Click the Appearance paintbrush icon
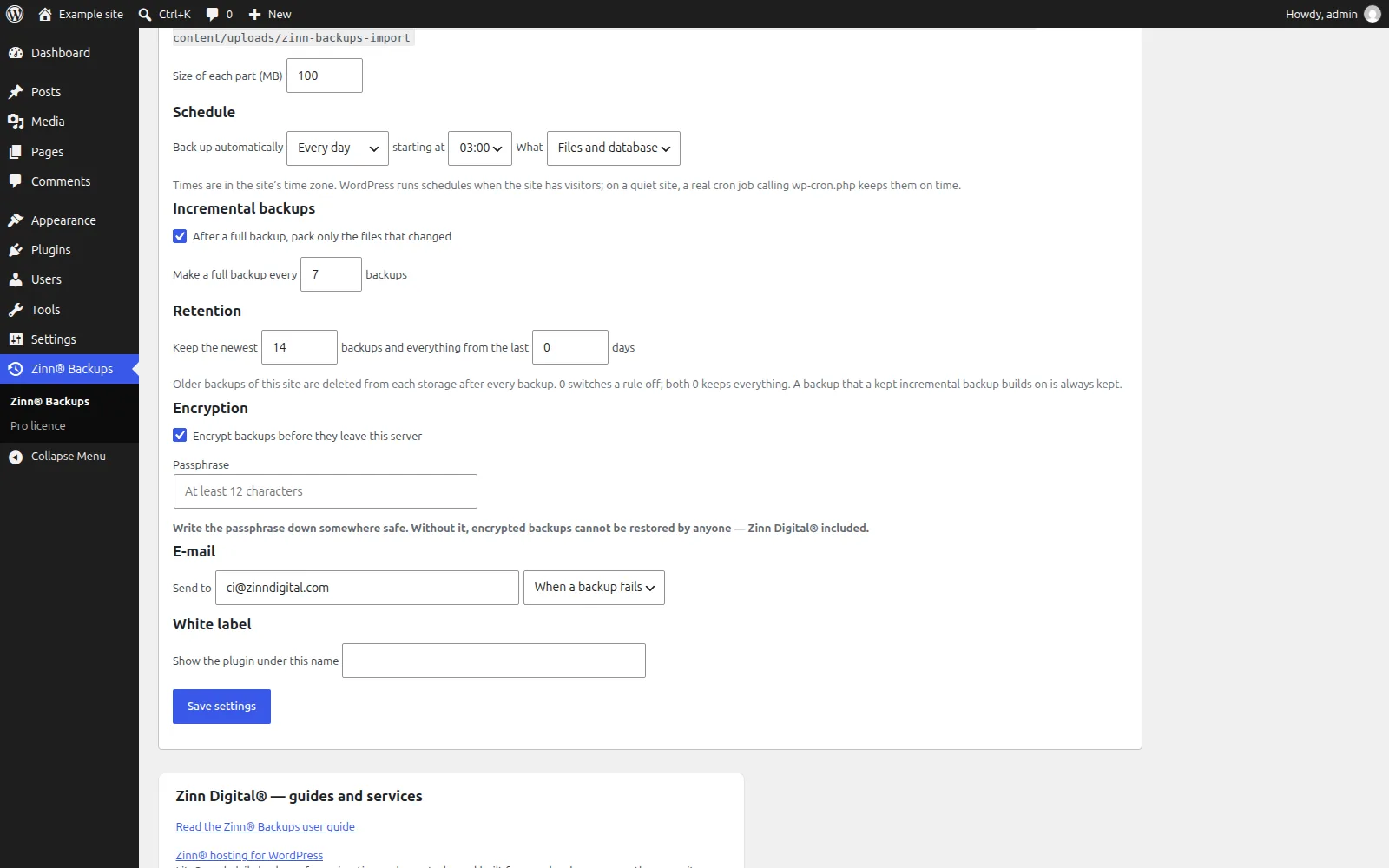The height and width of the screenshot is (868, 1389). [x=16, y=220]
